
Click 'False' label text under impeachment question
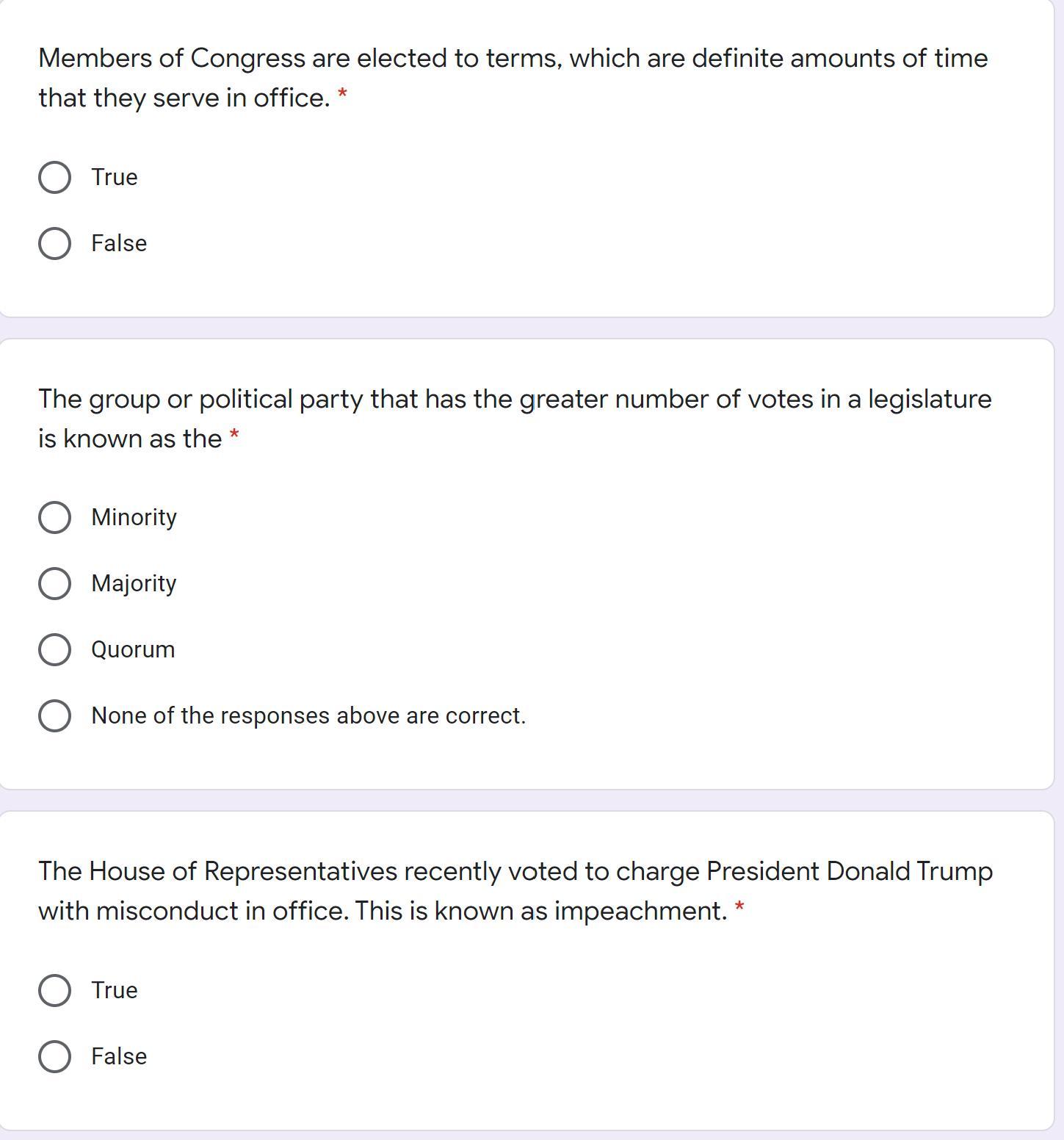(x=119, y=1057)
